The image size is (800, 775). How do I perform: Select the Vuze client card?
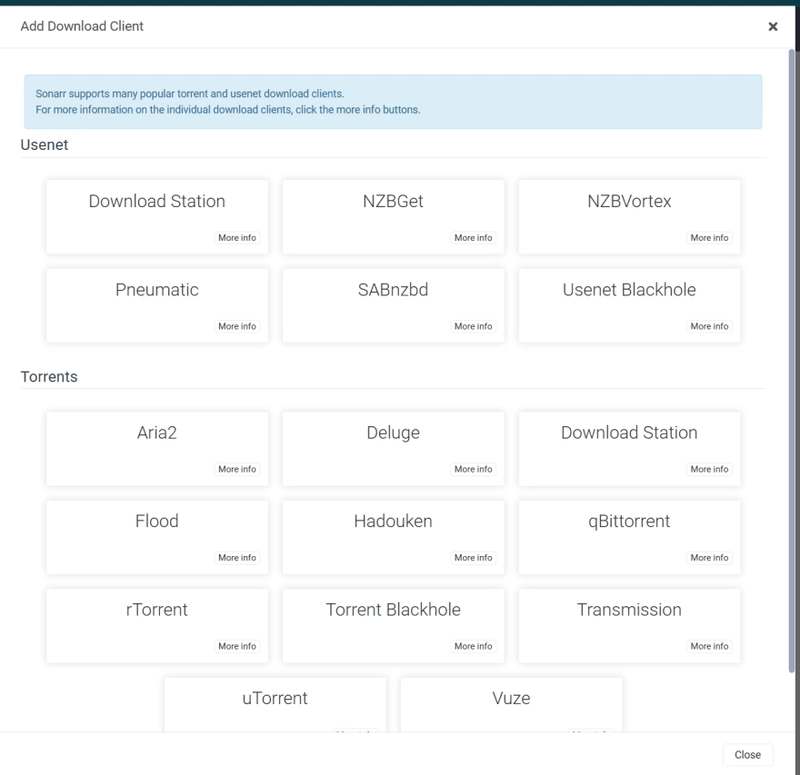click(x=511, y=705)
